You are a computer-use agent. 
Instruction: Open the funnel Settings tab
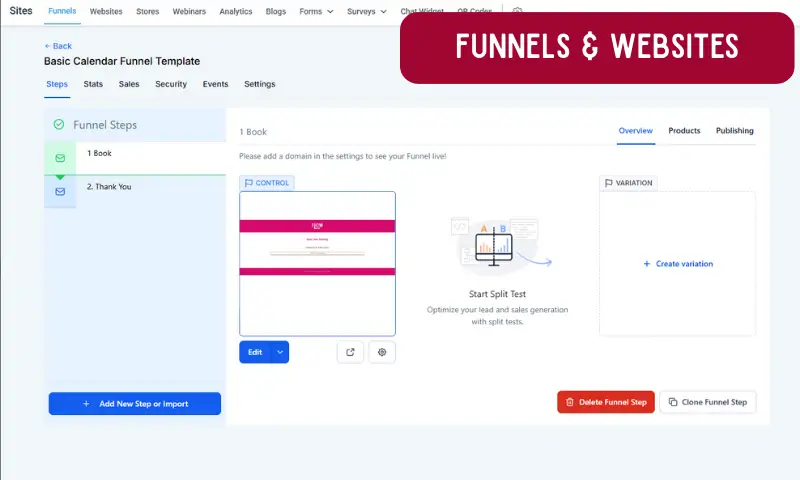click(x=260, y=84)
